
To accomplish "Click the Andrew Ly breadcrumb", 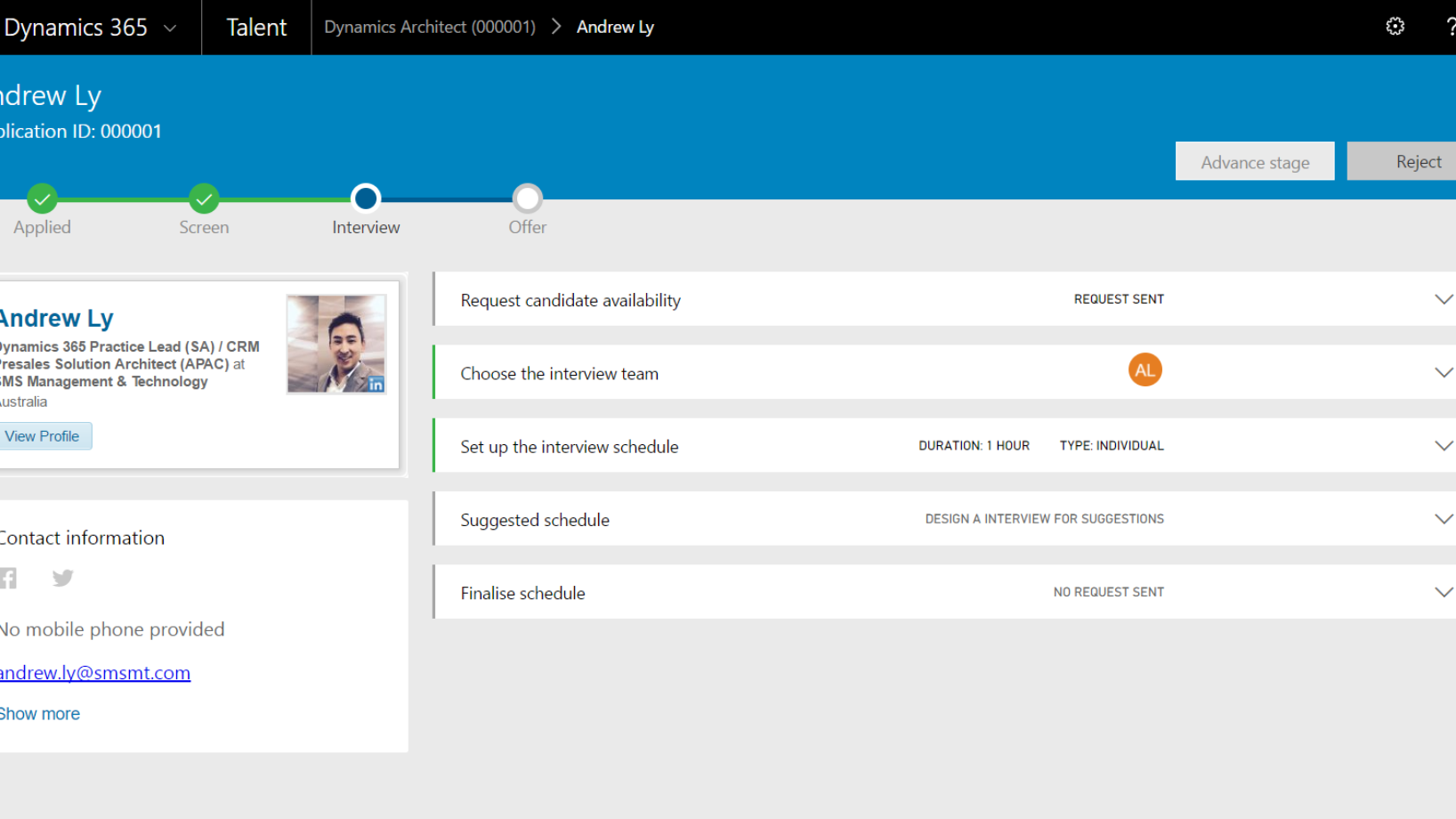I will 615,27.
